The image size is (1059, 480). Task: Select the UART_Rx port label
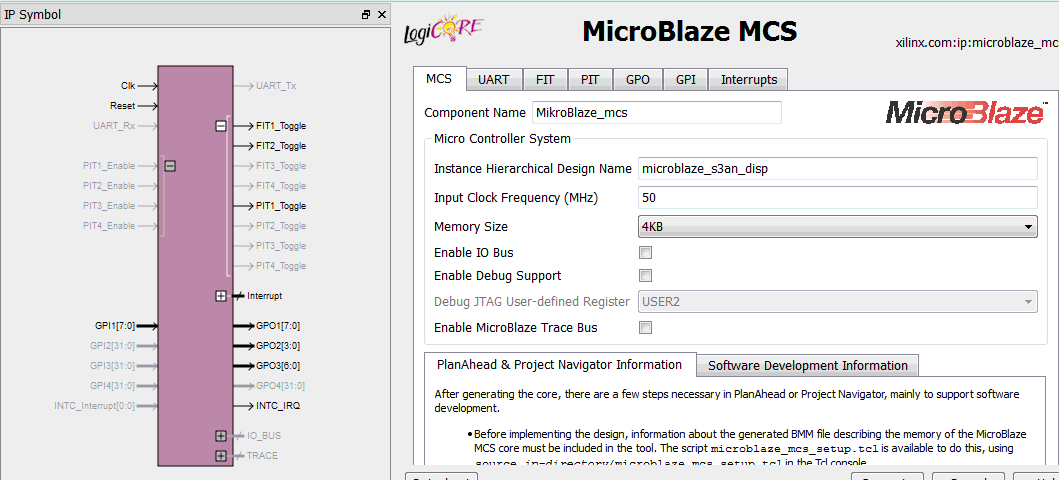point(114,126)
